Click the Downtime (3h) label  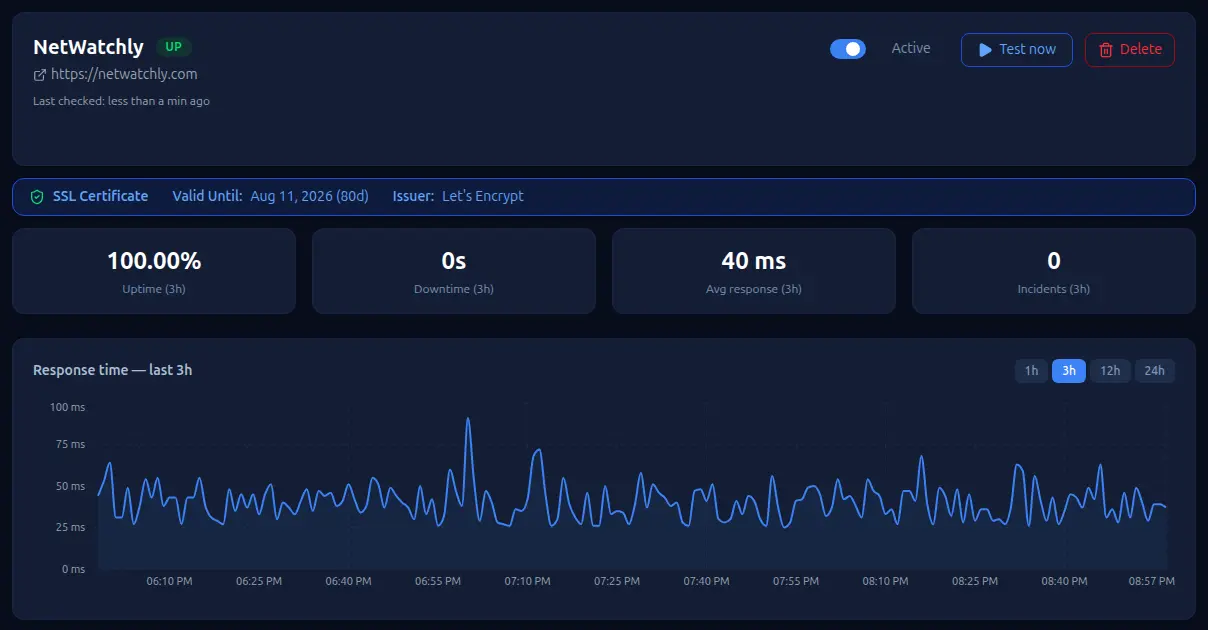454,289
